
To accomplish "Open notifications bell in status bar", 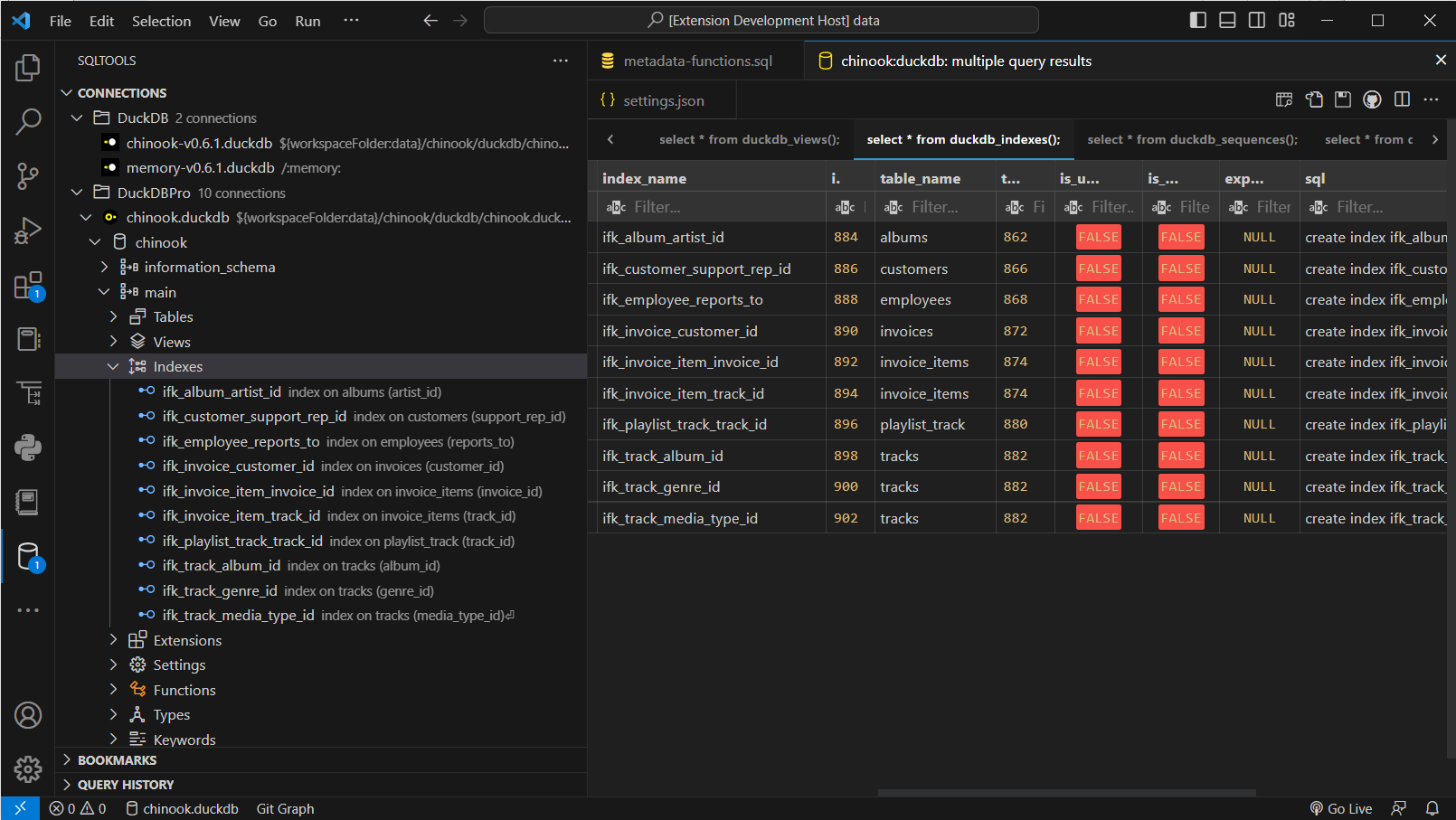I will point(1432,808).
